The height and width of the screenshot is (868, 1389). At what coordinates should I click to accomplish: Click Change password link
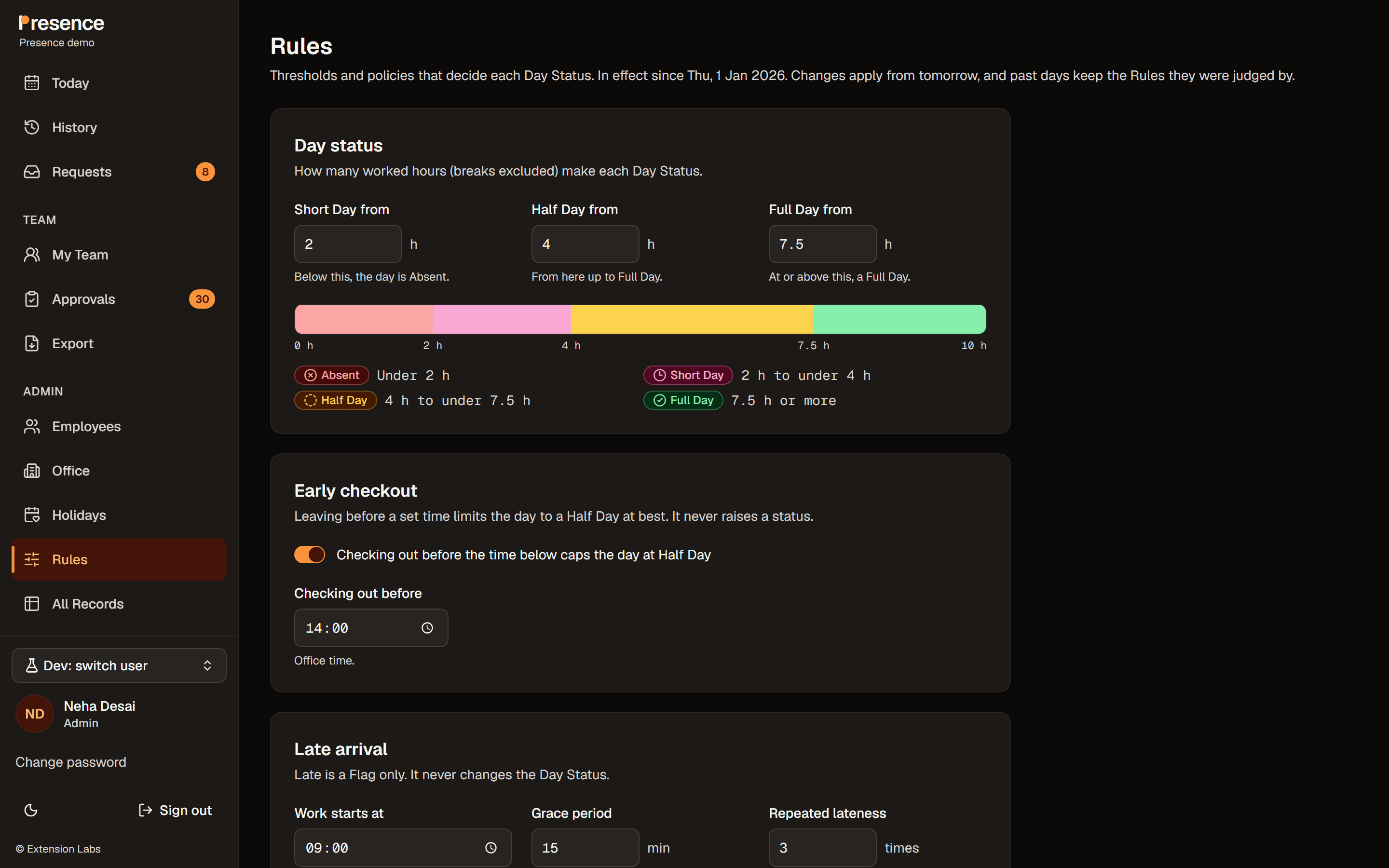pos(70,762)
